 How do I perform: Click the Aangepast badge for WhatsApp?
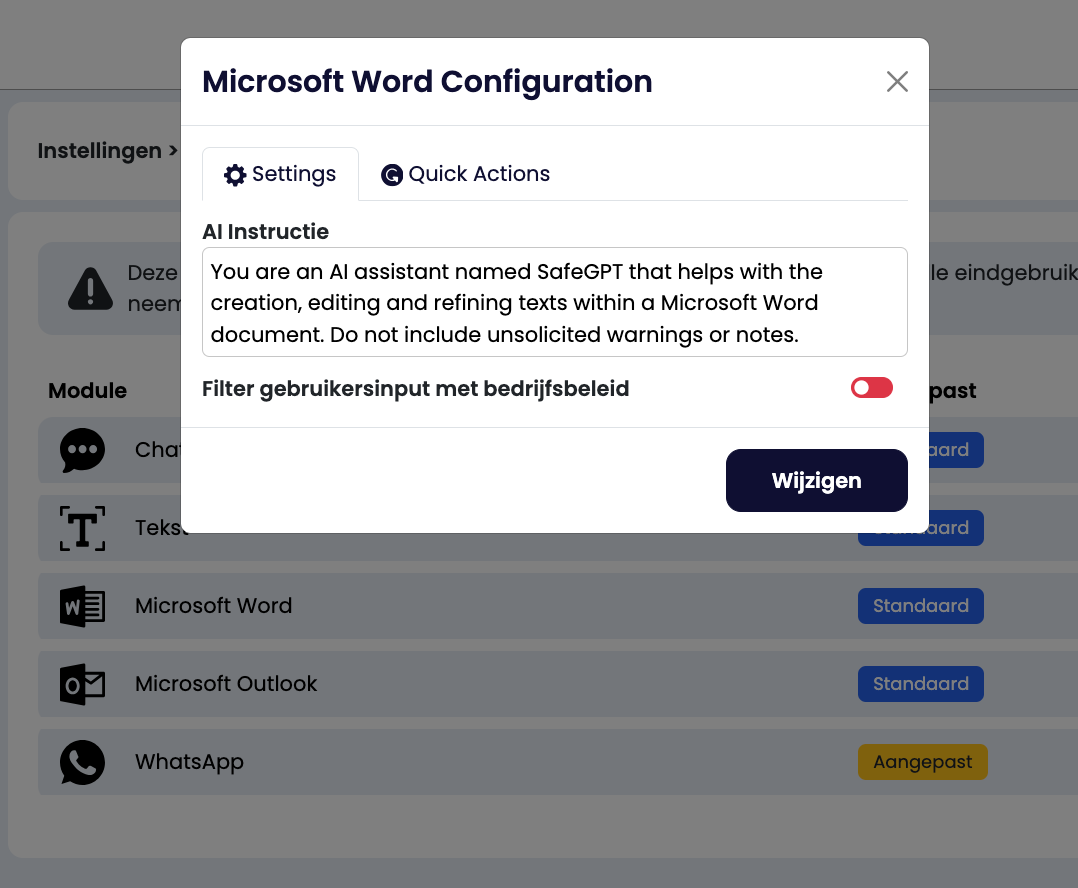click(922, 762)
